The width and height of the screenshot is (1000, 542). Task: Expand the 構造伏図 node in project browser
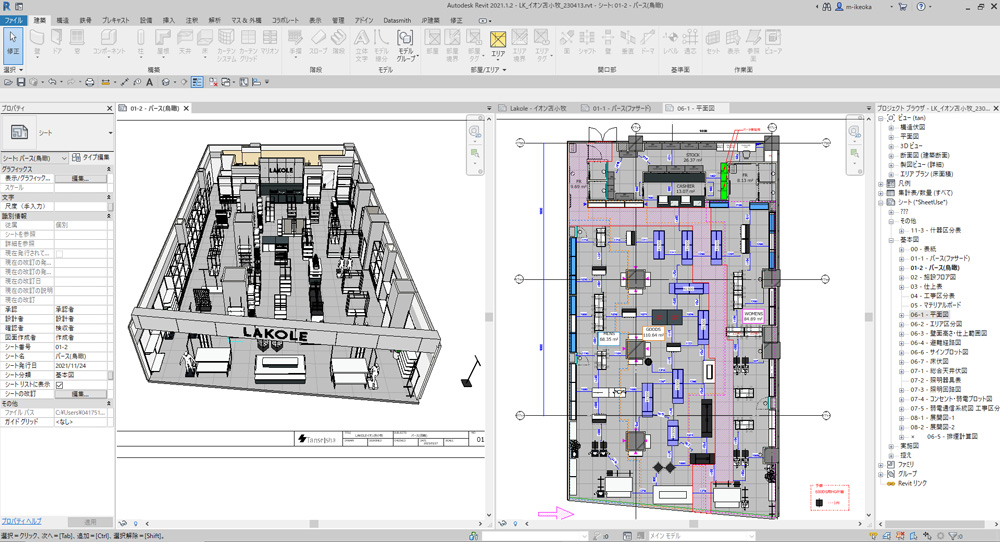[x=891, y=127]
